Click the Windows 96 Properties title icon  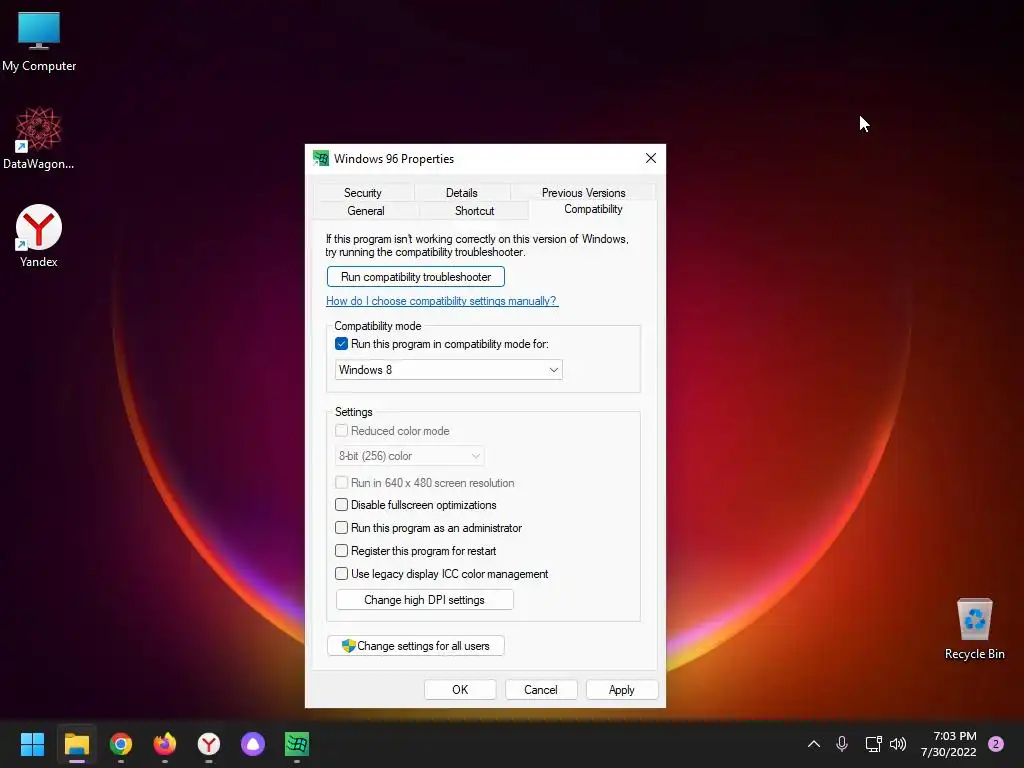[321, 158]
